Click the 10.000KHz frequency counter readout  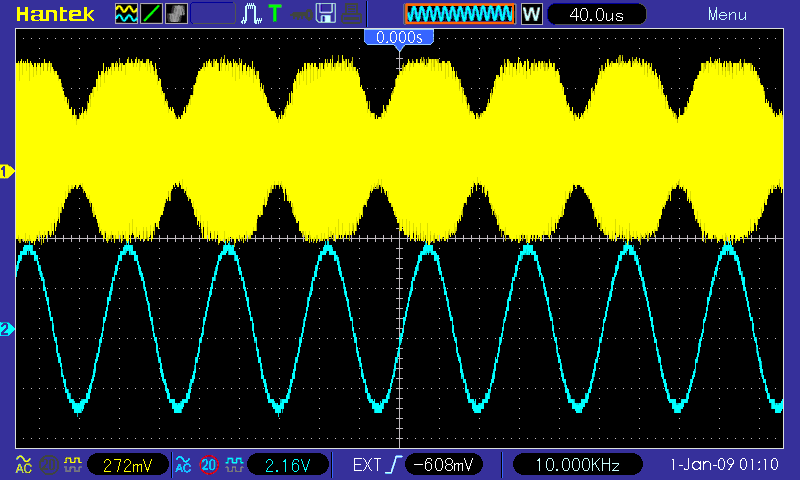577,465
